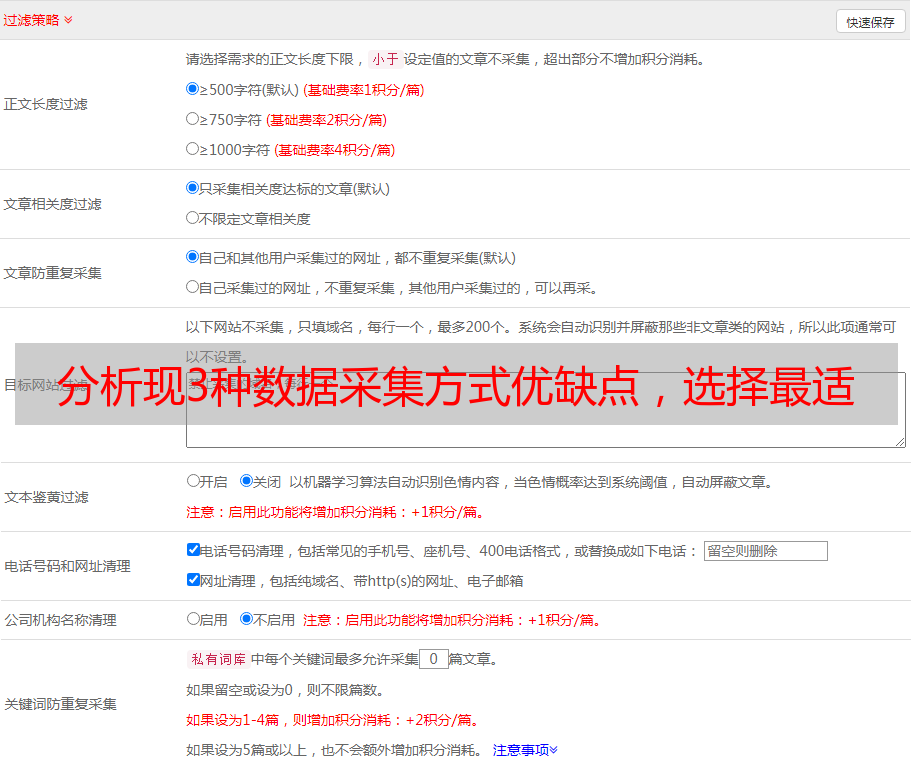Click the keyword article count input box
912x768 pixels.
coord(434,659)
